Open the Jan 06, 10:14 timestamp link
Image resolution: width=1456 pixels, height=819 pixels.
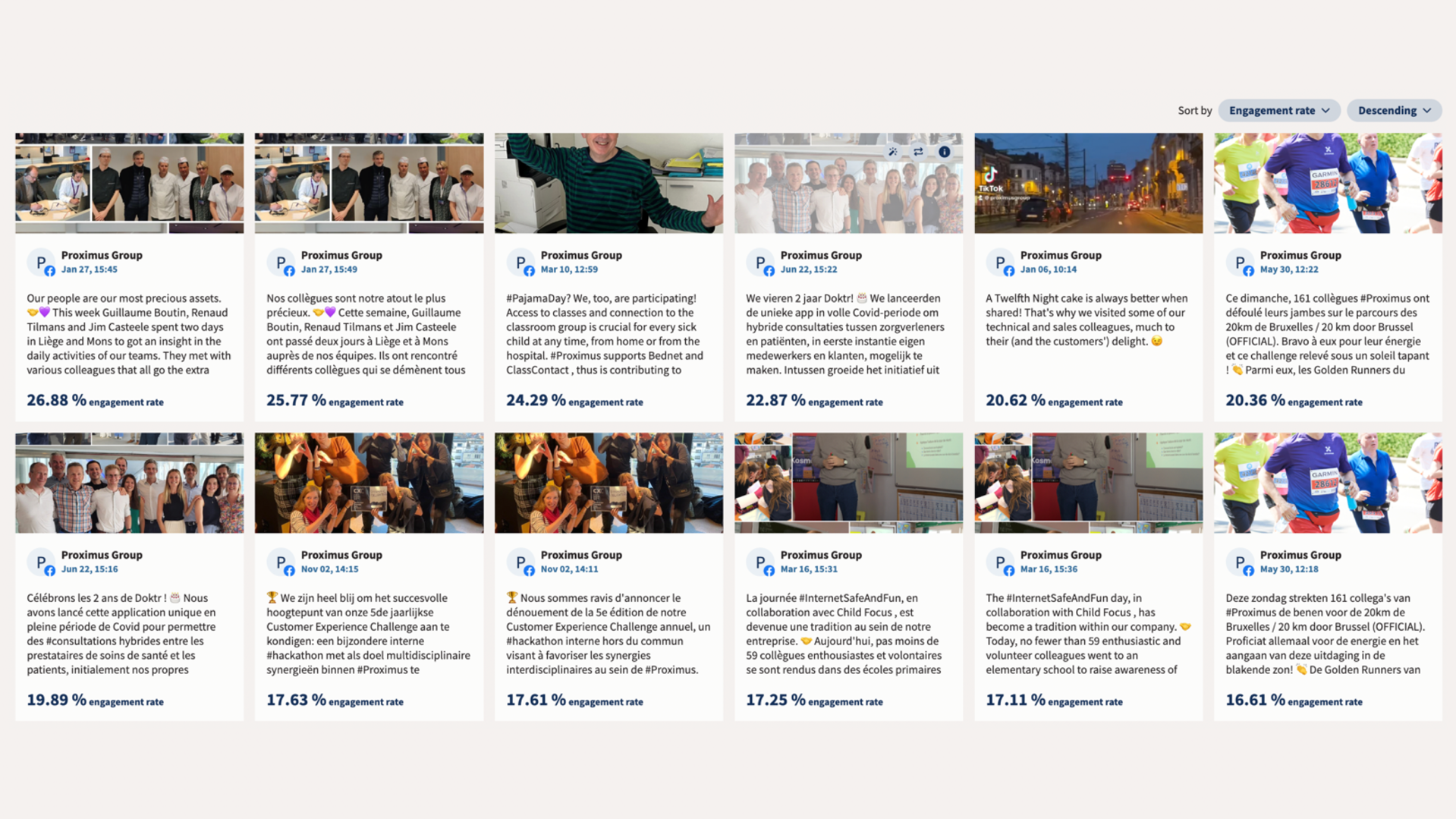(x=1048, y=269)
